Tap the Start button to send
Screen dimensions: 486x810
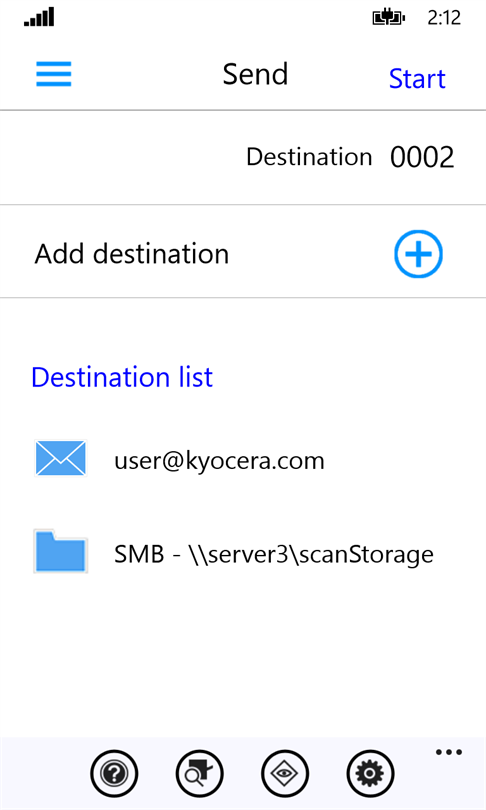pos(417,79)
